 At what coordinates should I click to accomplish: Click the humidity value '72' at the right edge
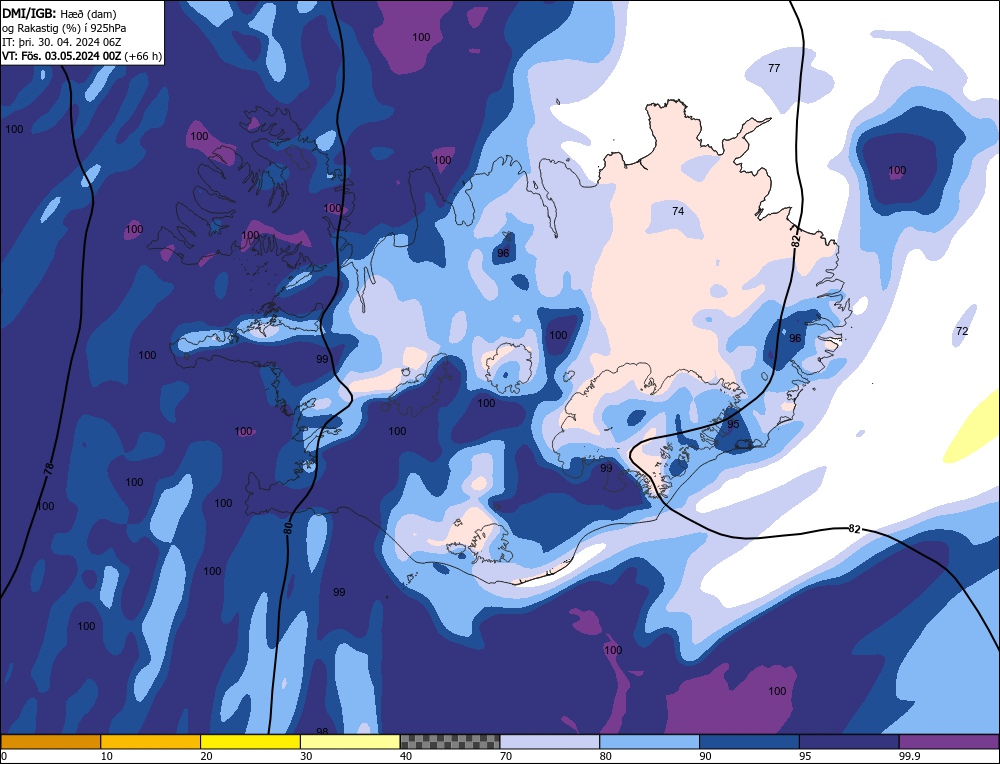click(x=962, y=331)
